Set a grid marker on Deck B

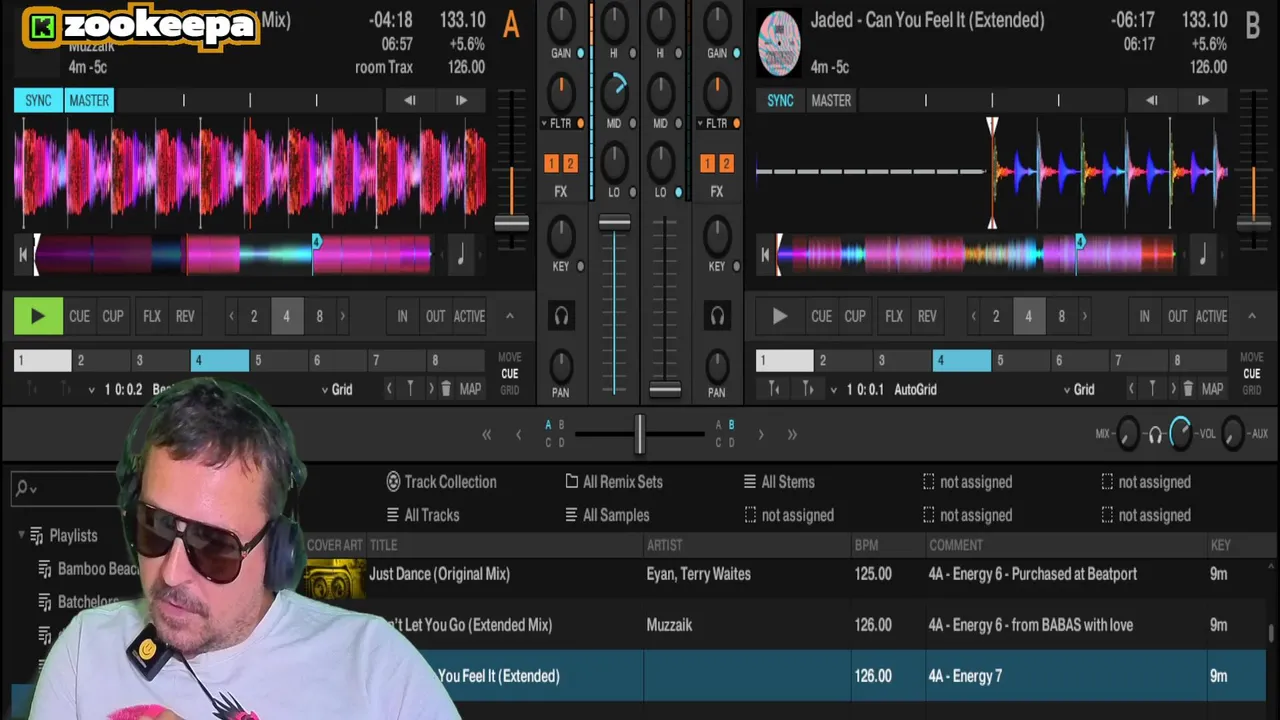point(1152,389)
